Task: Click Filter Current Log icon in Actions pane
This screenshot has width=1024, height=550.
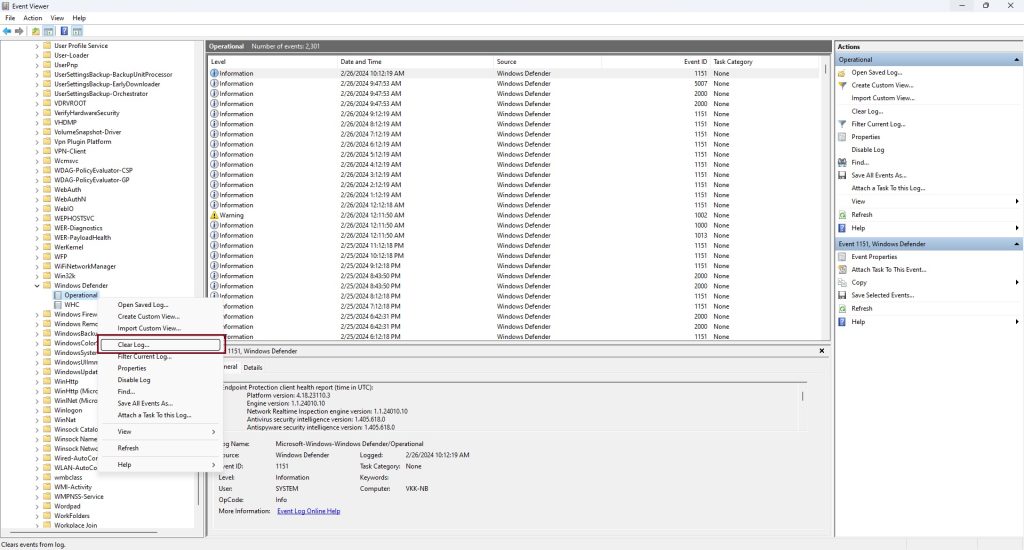Action: pyautogui.click(x=842, y=124)
